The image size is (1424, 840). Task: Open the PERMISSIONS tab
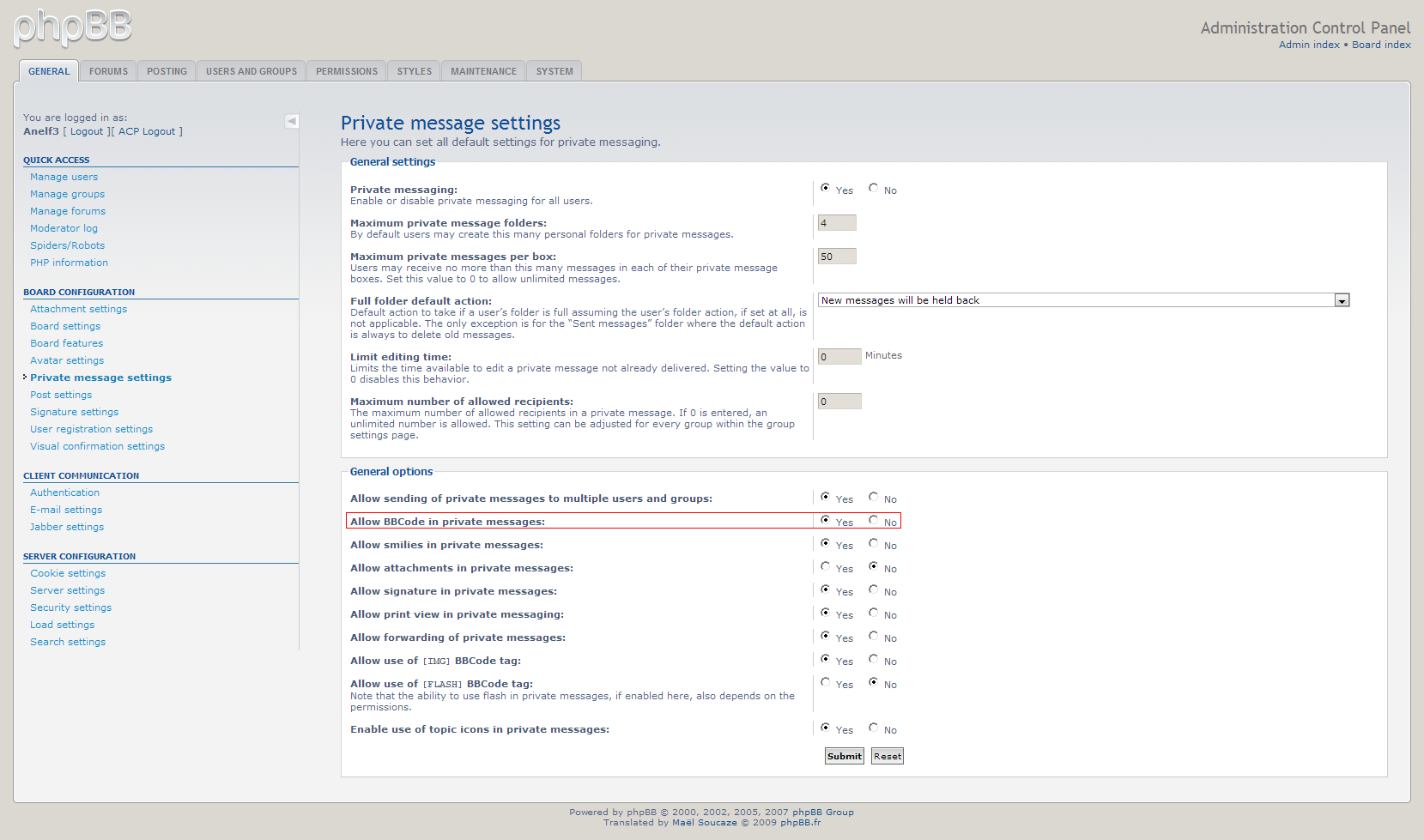pyautogui.click(x=347, y=71)
